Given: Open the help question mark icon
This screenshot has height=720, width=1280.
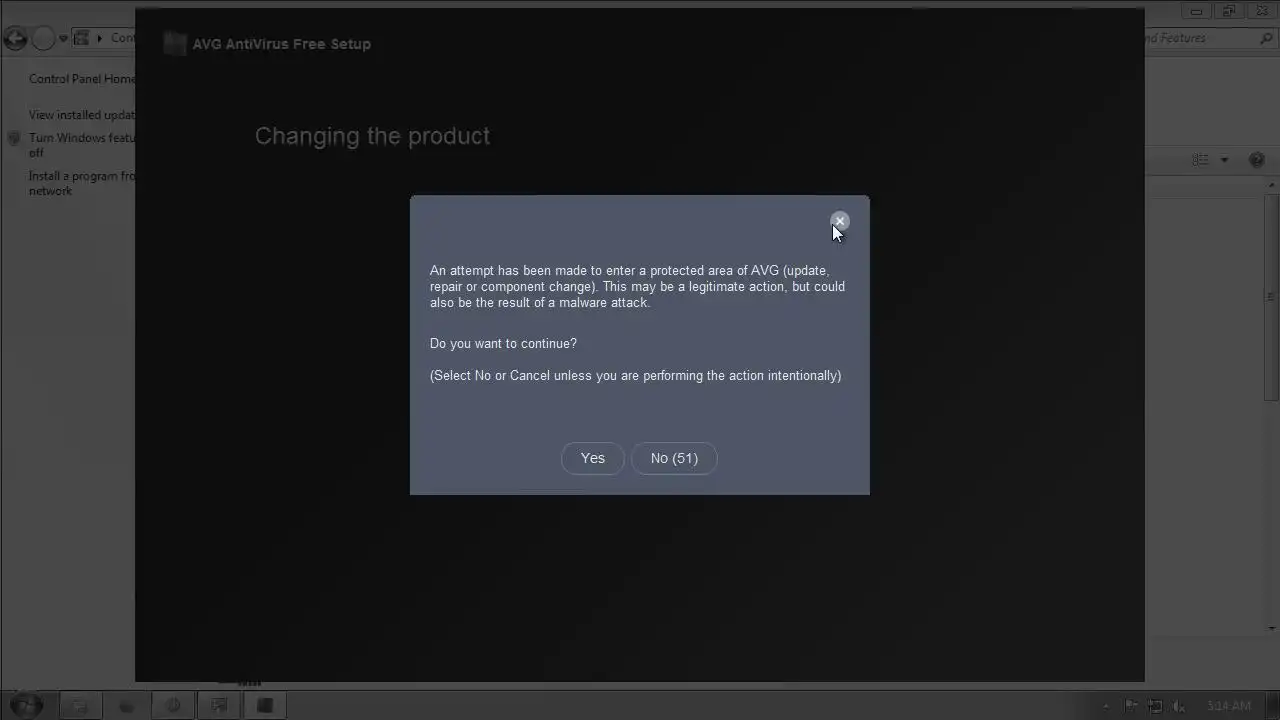Looking at the screenshot, I should click(x=1257, y=160).
